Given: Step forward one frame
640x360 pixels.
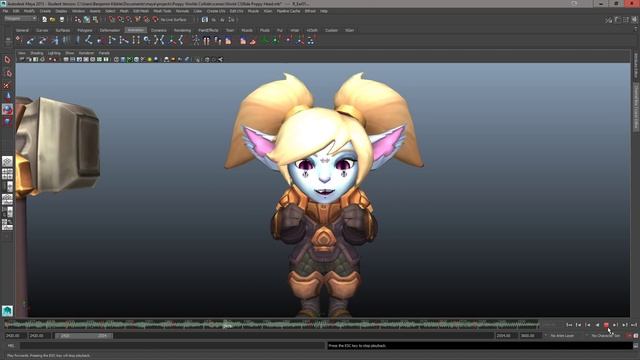Looking at the screenshot, I should tap(616, 325).
